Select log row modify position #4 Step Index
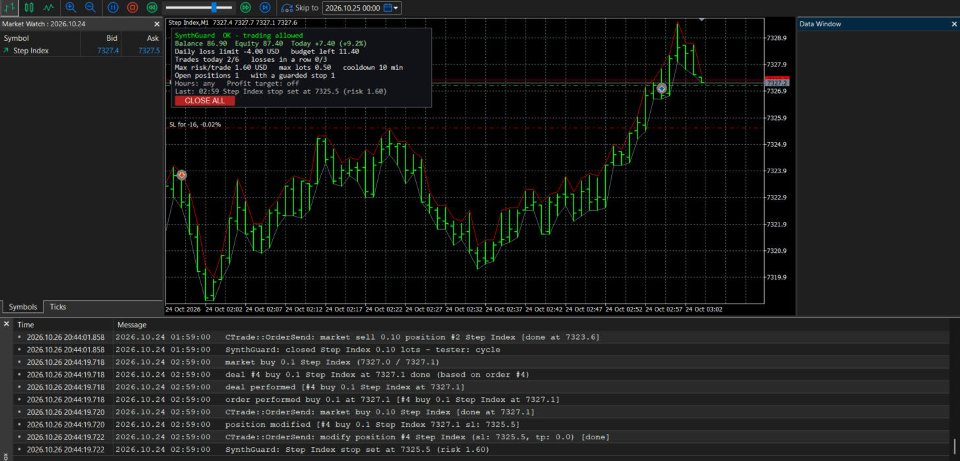This screenshot has height=461, width=960. 482,437
